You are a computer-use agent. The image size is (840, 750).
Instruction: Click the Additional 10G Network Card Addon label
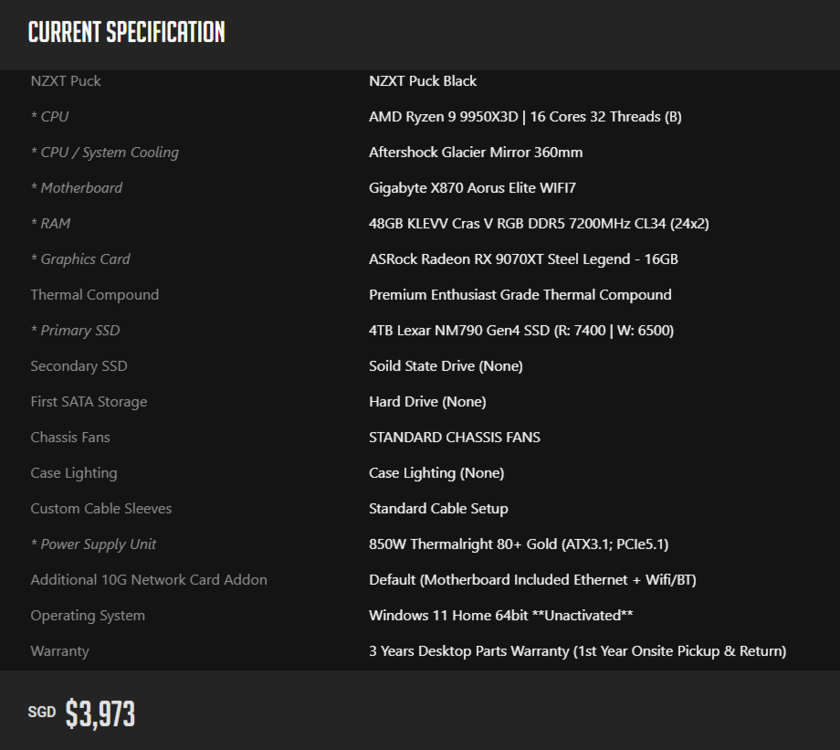click(x=149, y=580)
